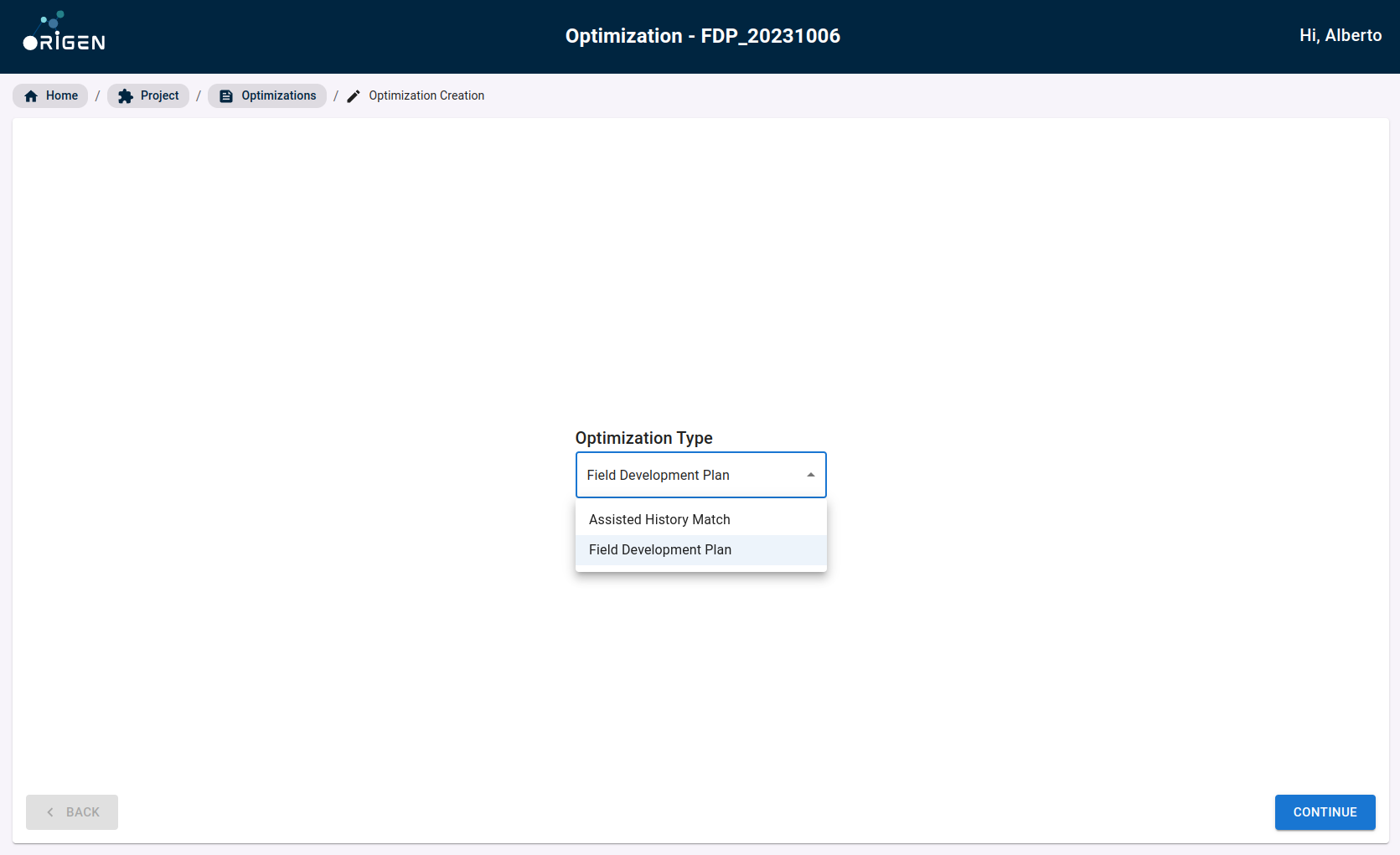This screenshot has width=1400, height=855.
Task: Click the Hi, Alberto user greeting
Action: click(x=1341, y=35)
